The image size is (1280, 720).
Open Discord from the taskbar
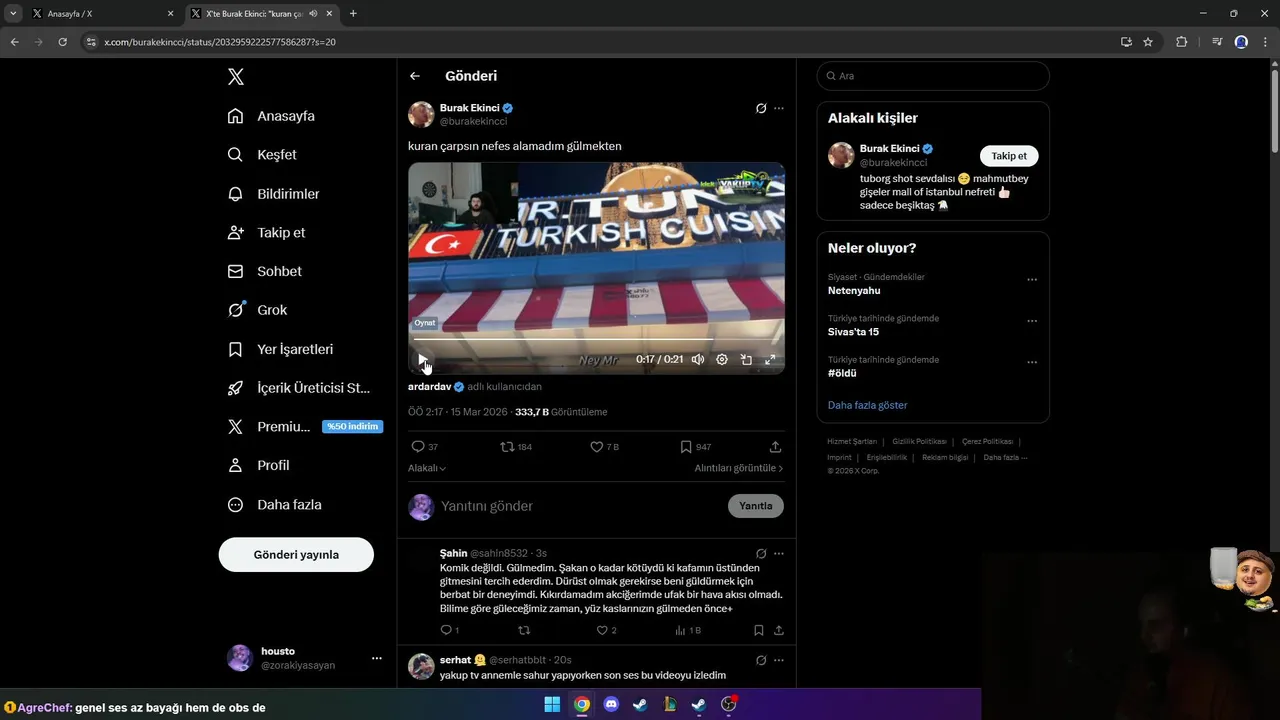click(x=611, y=704)
